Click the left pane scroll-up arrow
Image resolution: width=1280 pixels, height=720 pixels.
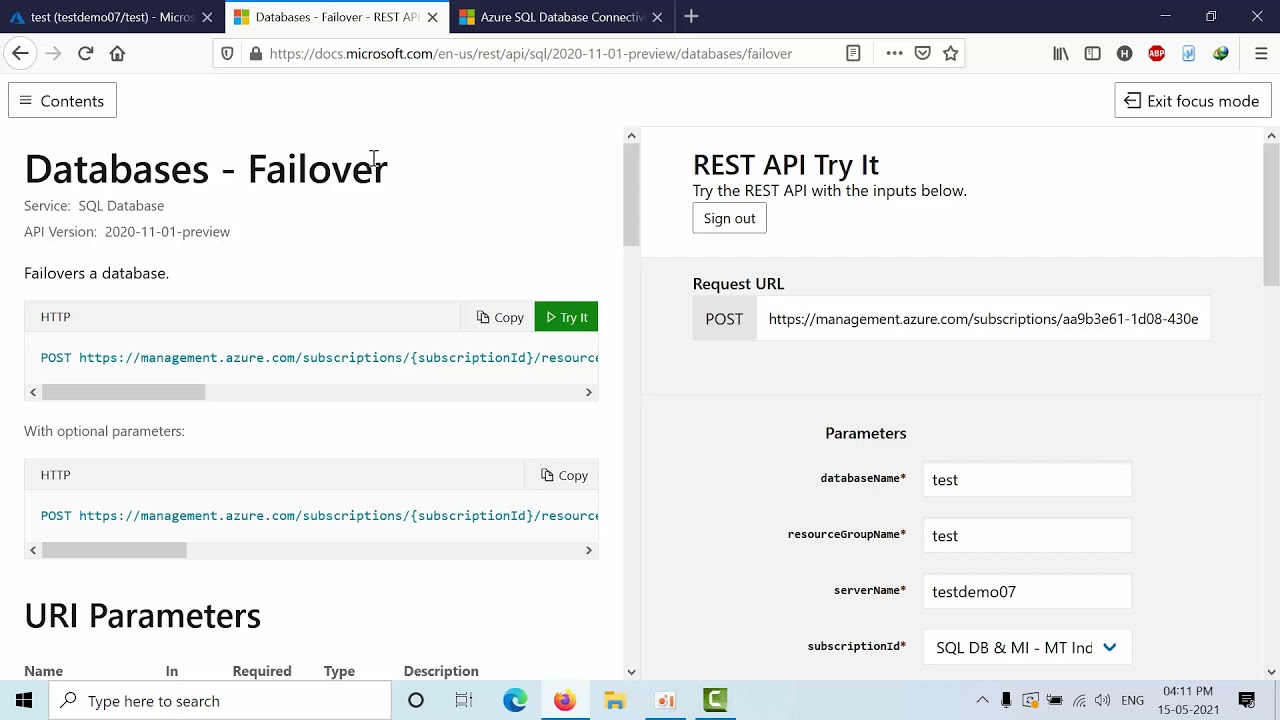pos(631,135)
